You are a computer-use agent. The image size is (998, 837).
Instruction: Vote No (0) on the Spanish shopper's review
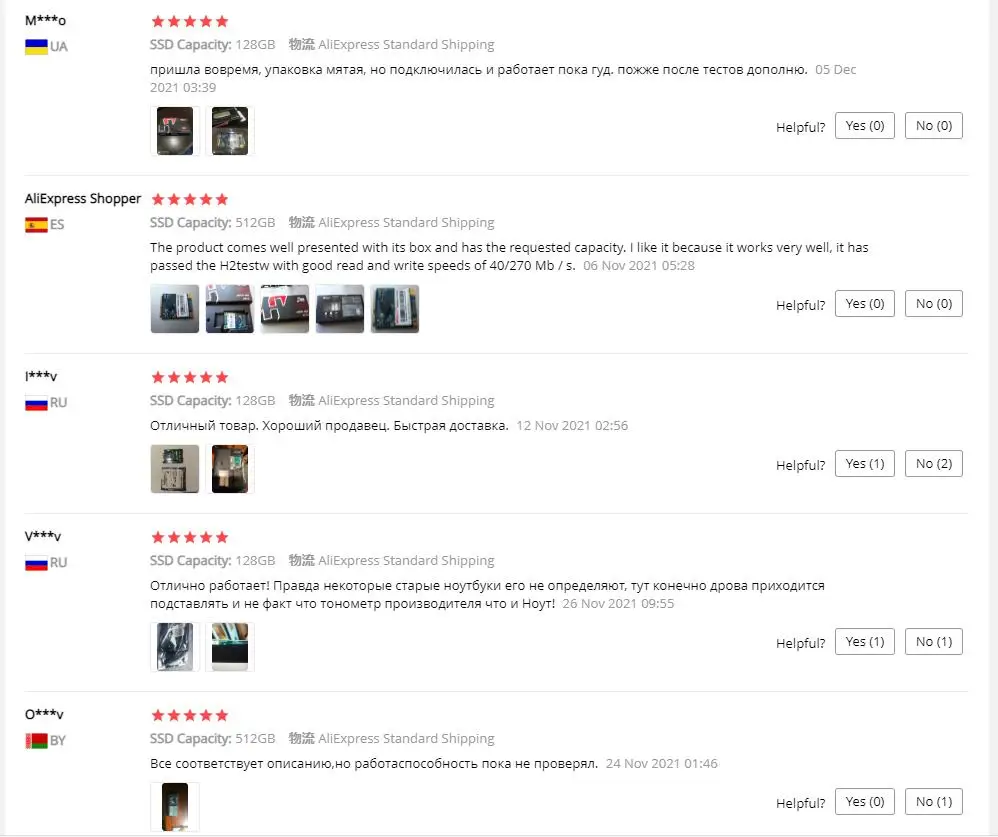point(934,304)
